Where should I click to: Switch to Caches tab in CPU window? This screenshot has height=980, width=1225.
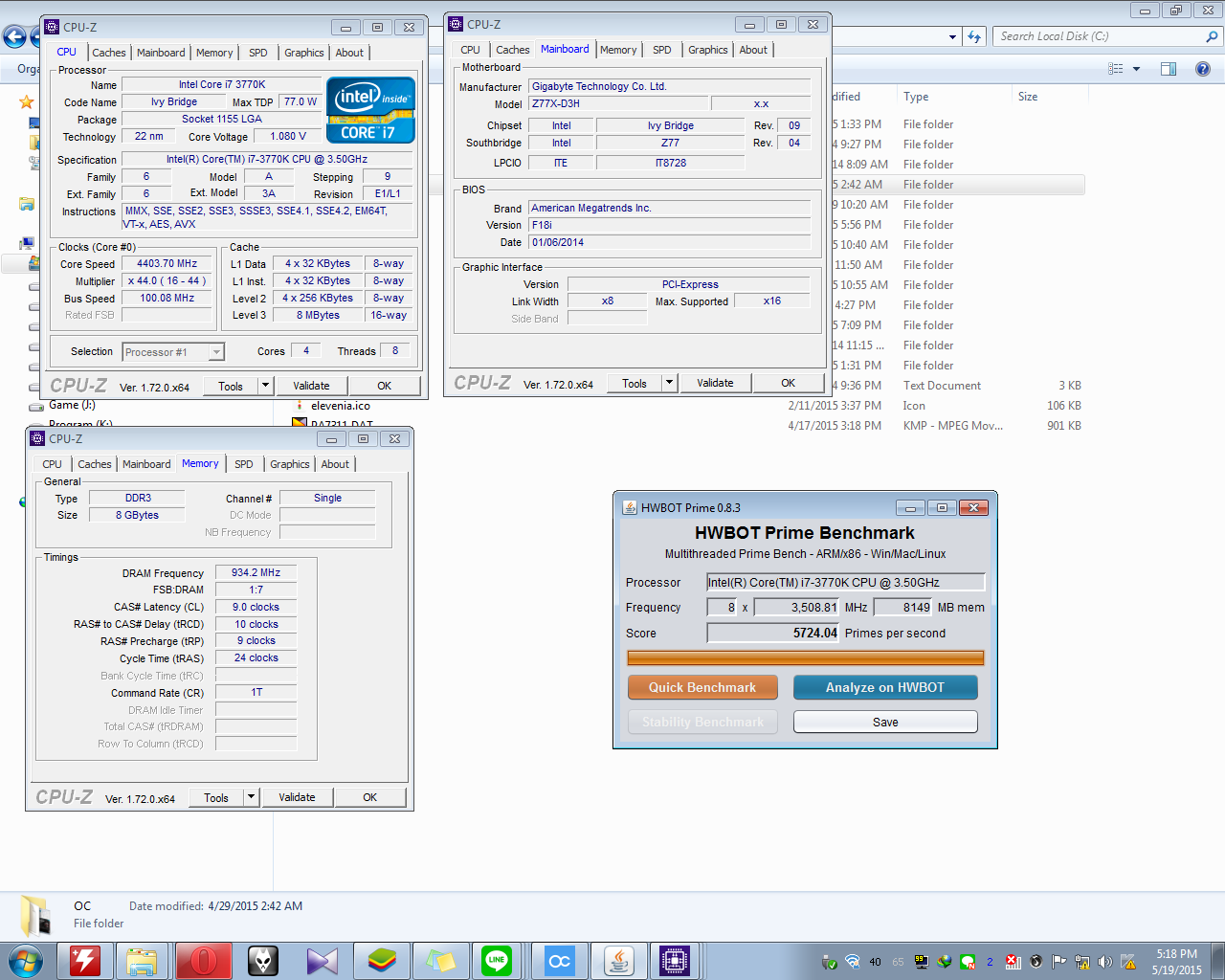109,53
